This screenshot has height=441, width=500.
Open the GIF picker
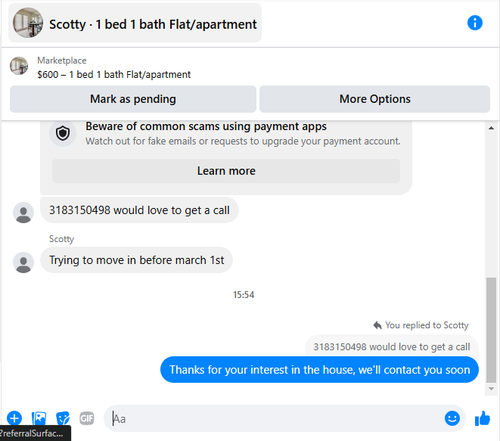pyautogui.click(x=87, y=418)
